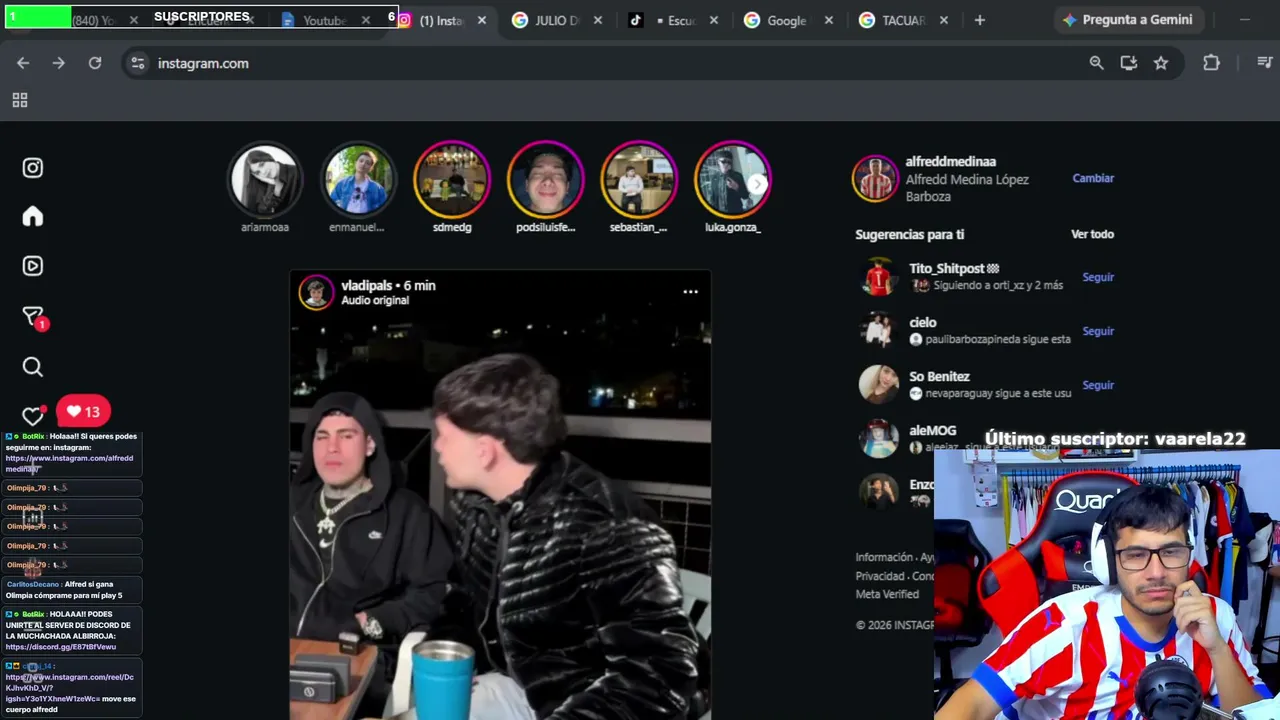
Task: Follow So Benitez with Seguir
Action: click(x=1098, y=385)
